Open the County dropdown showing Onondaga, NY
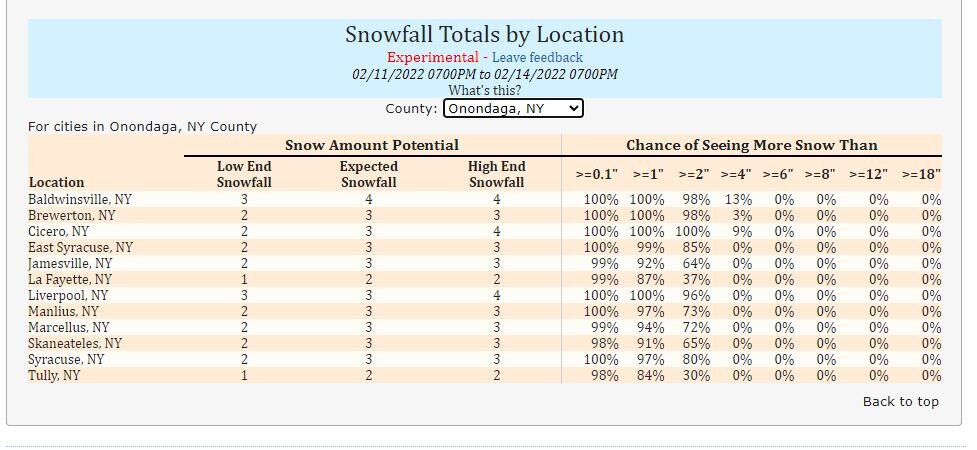Image resolution: width=977 pixels, height=450 pixels. pos(513,108)
